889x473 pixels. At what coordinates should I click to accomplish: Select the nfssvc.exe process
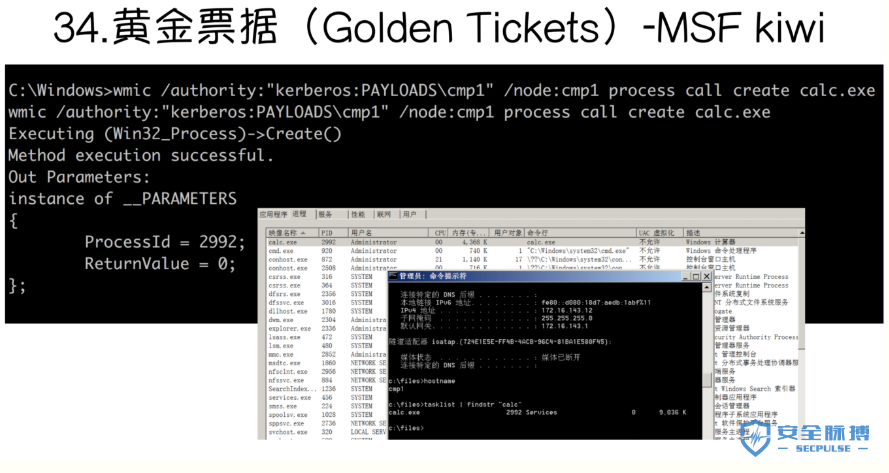pyautogui.click(x=327, y=380)
